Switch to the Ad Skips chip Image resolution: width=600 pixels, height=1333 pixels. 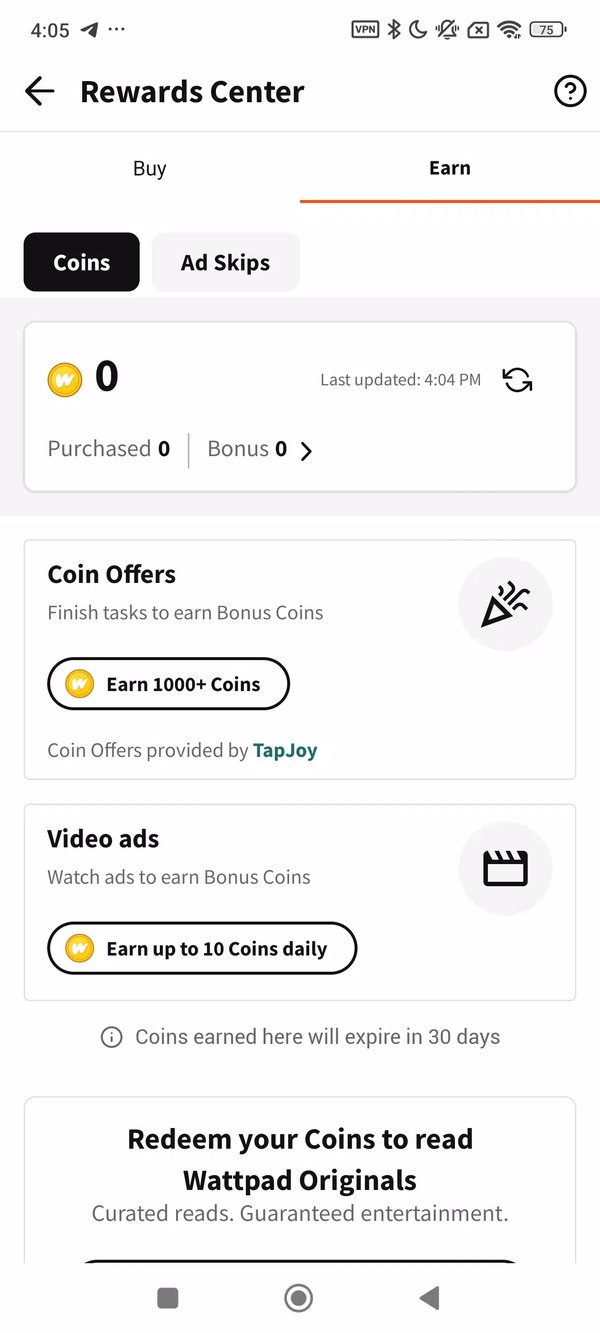225,263
